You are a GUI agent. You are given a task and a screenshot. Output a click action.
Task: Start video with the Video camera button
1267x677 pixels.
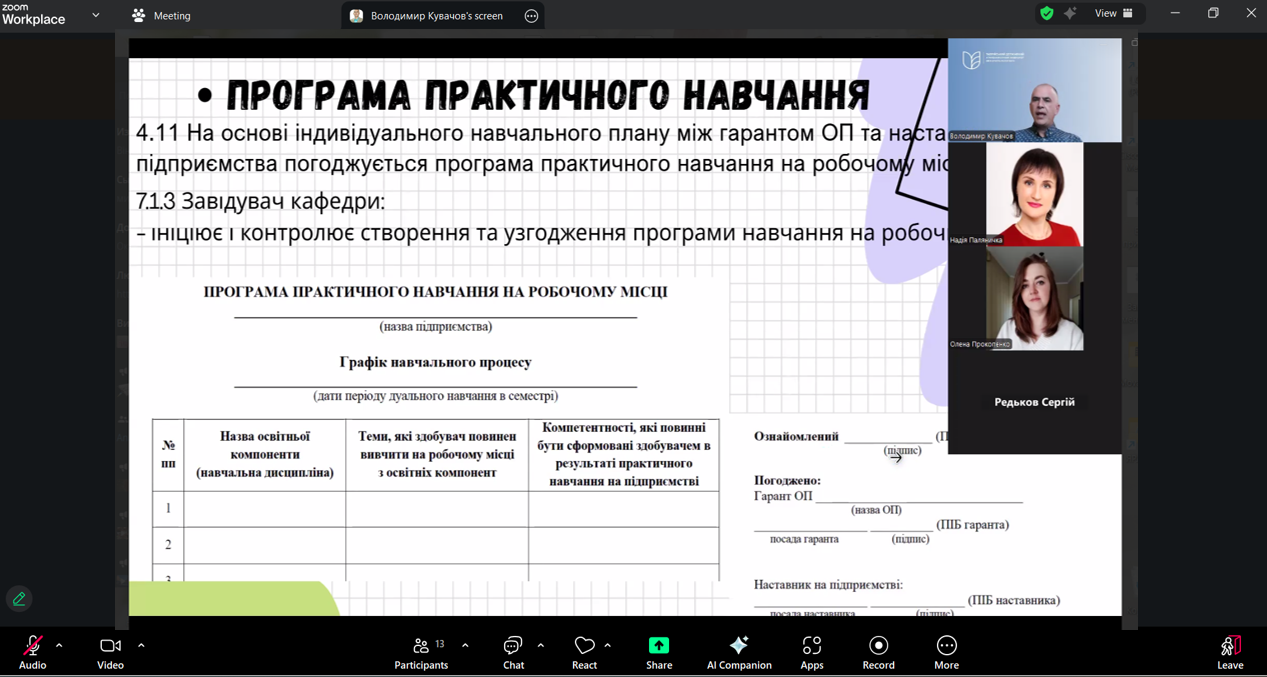click(x=110, y=652)
